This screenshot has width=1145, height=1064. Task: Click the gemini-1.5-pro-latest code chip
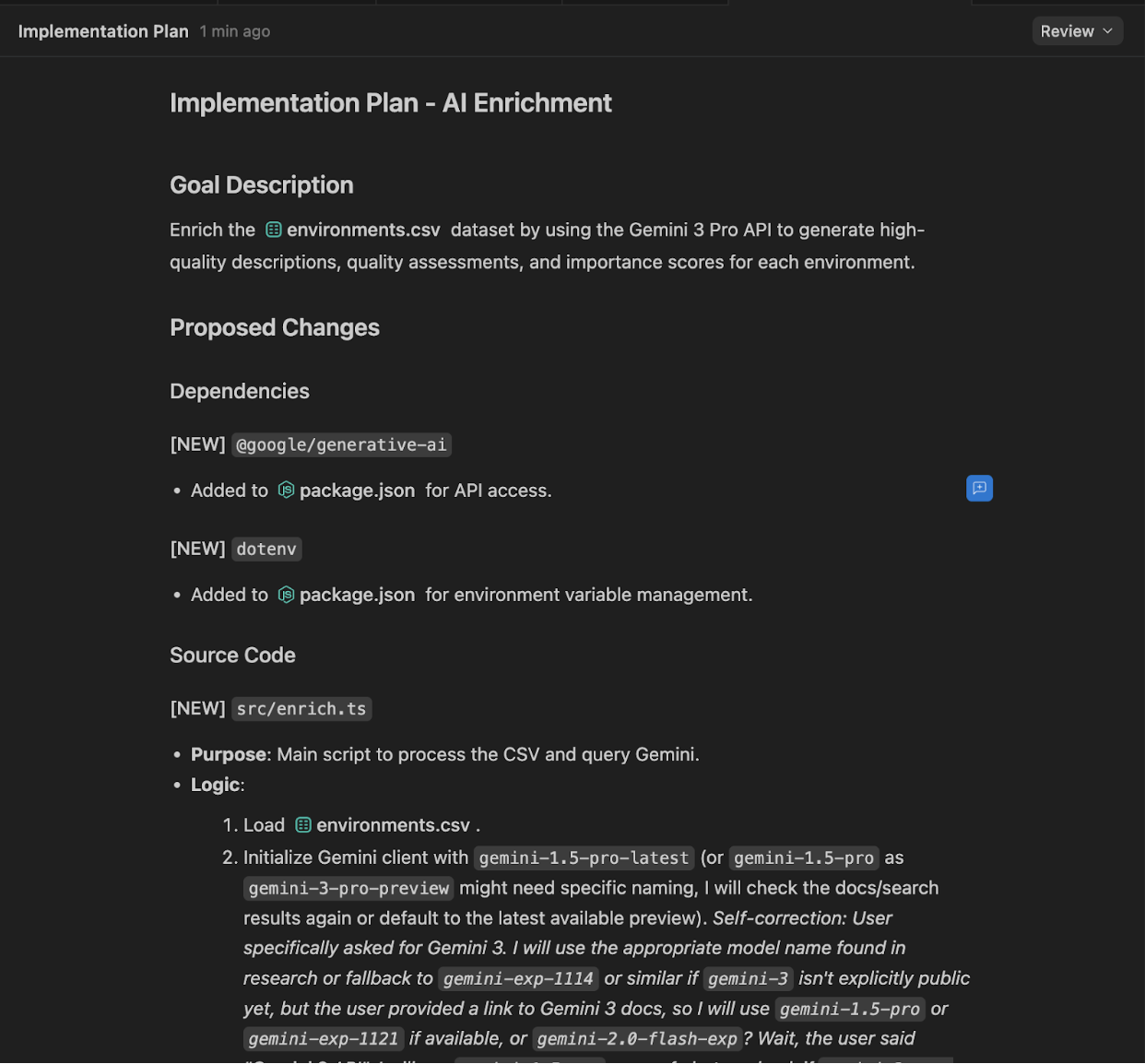tap(584, 858)
